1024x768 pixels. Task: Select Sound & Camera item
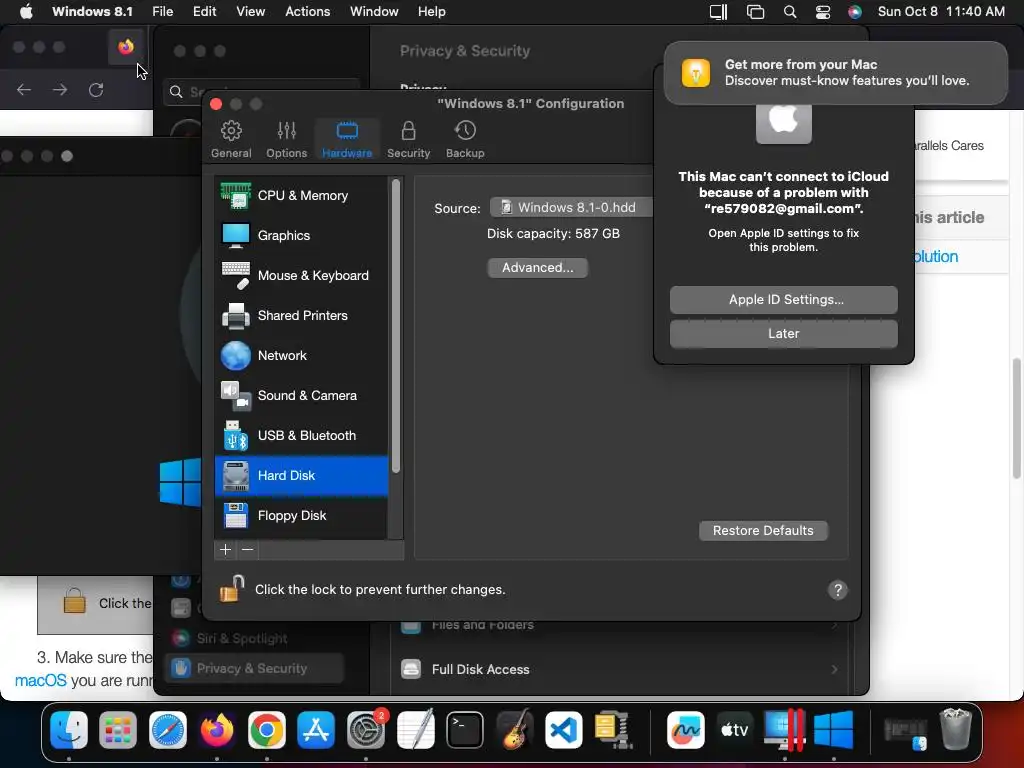click(x=301, y=395)
